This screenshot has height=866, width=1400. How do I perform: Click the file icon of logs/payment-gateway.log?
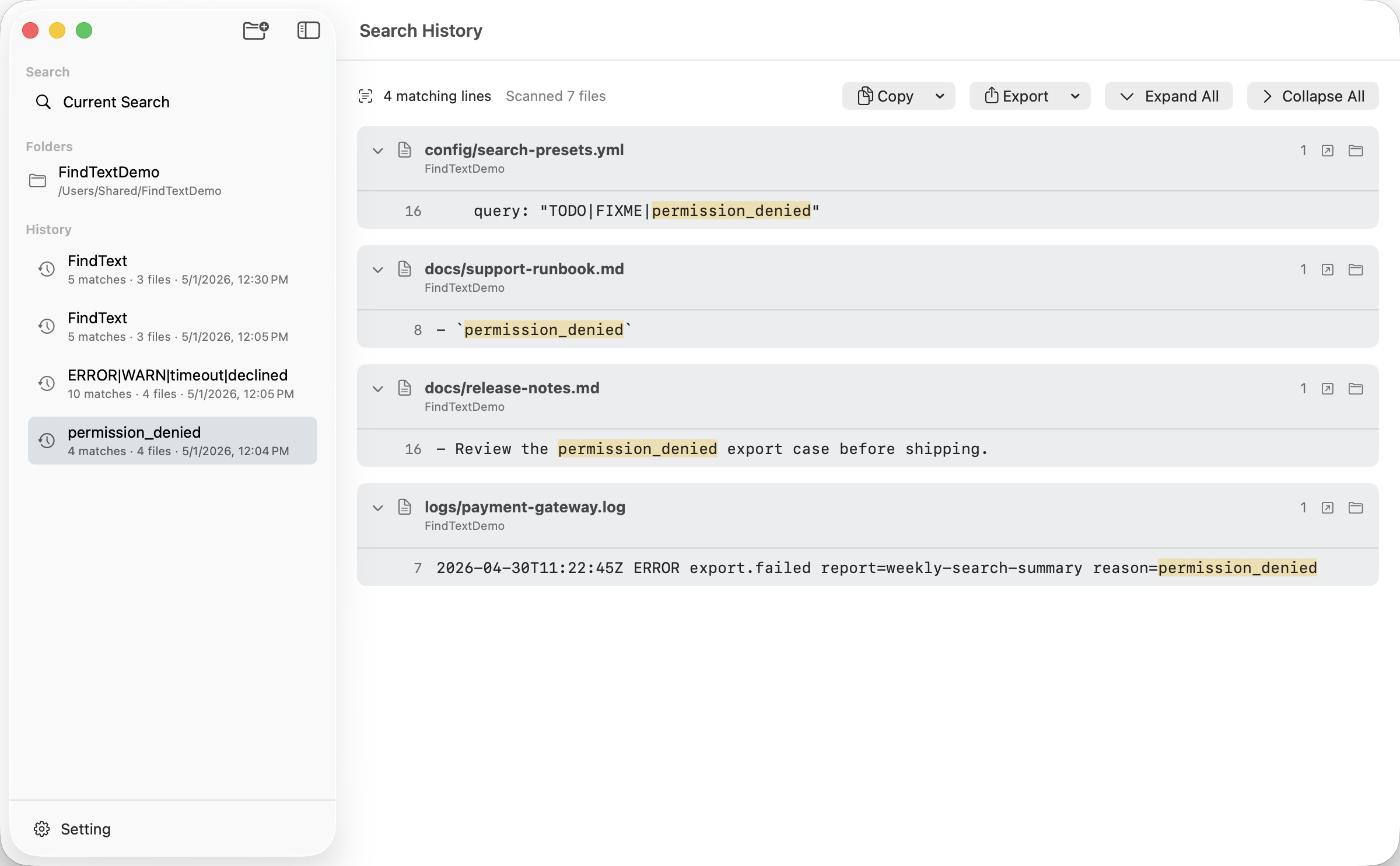pos(405,507)
